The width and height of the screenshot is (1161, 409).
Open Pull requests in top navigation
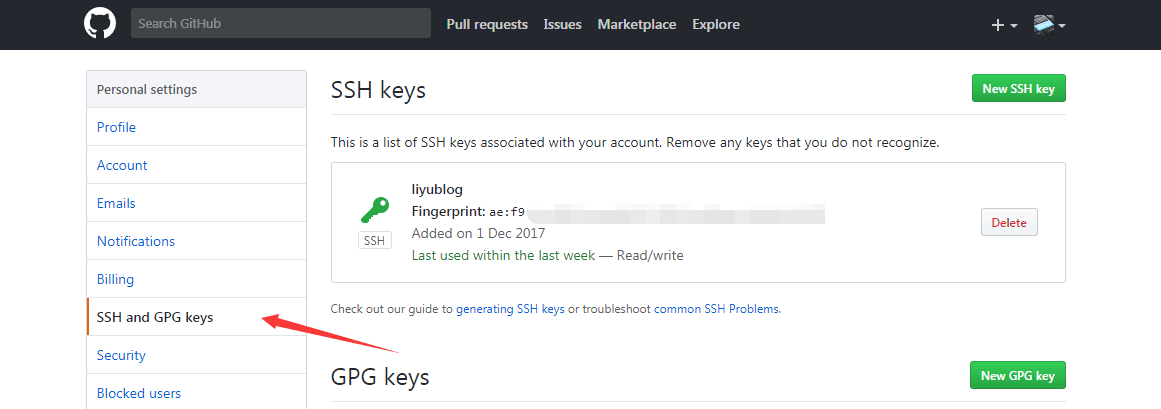487,24
